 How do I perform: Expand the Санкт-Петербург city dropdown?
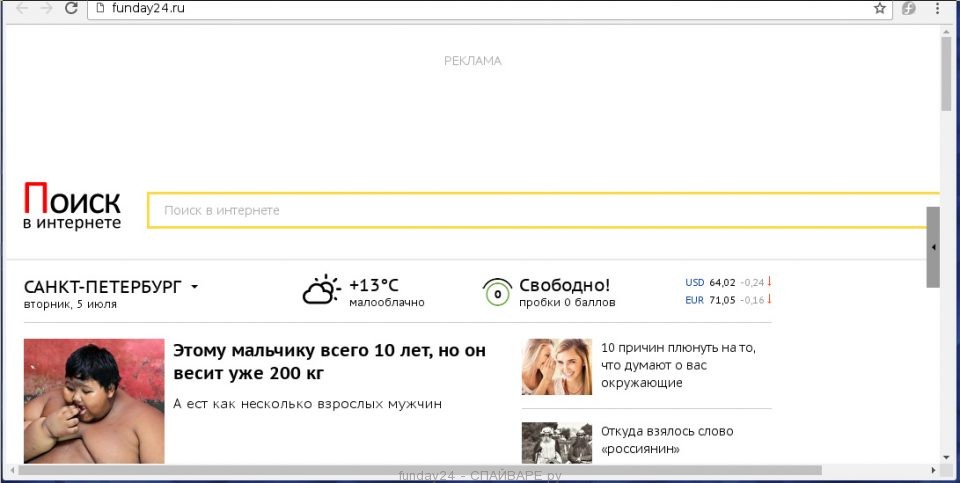point(195,286)
